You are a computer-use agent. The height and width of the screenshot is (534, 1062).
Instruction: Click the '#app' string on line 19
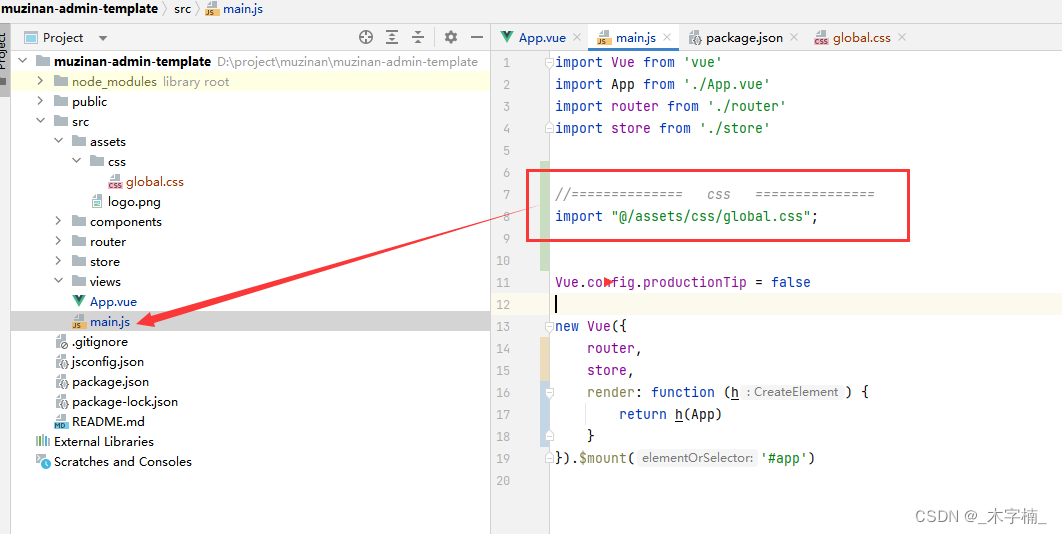pyautogui.click(x=784, y=458)
